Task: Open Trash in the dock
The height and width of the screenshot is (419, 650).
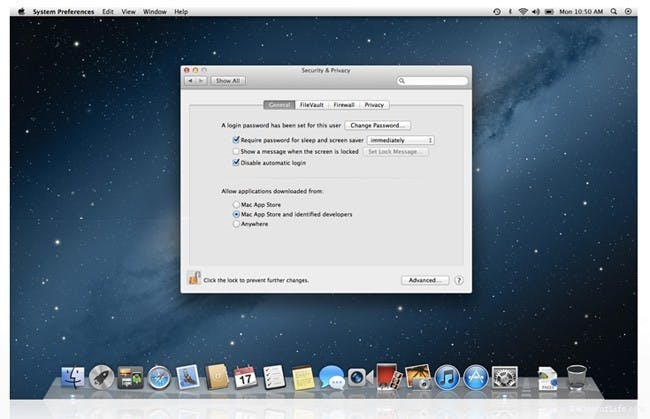Action: point(576,377)
